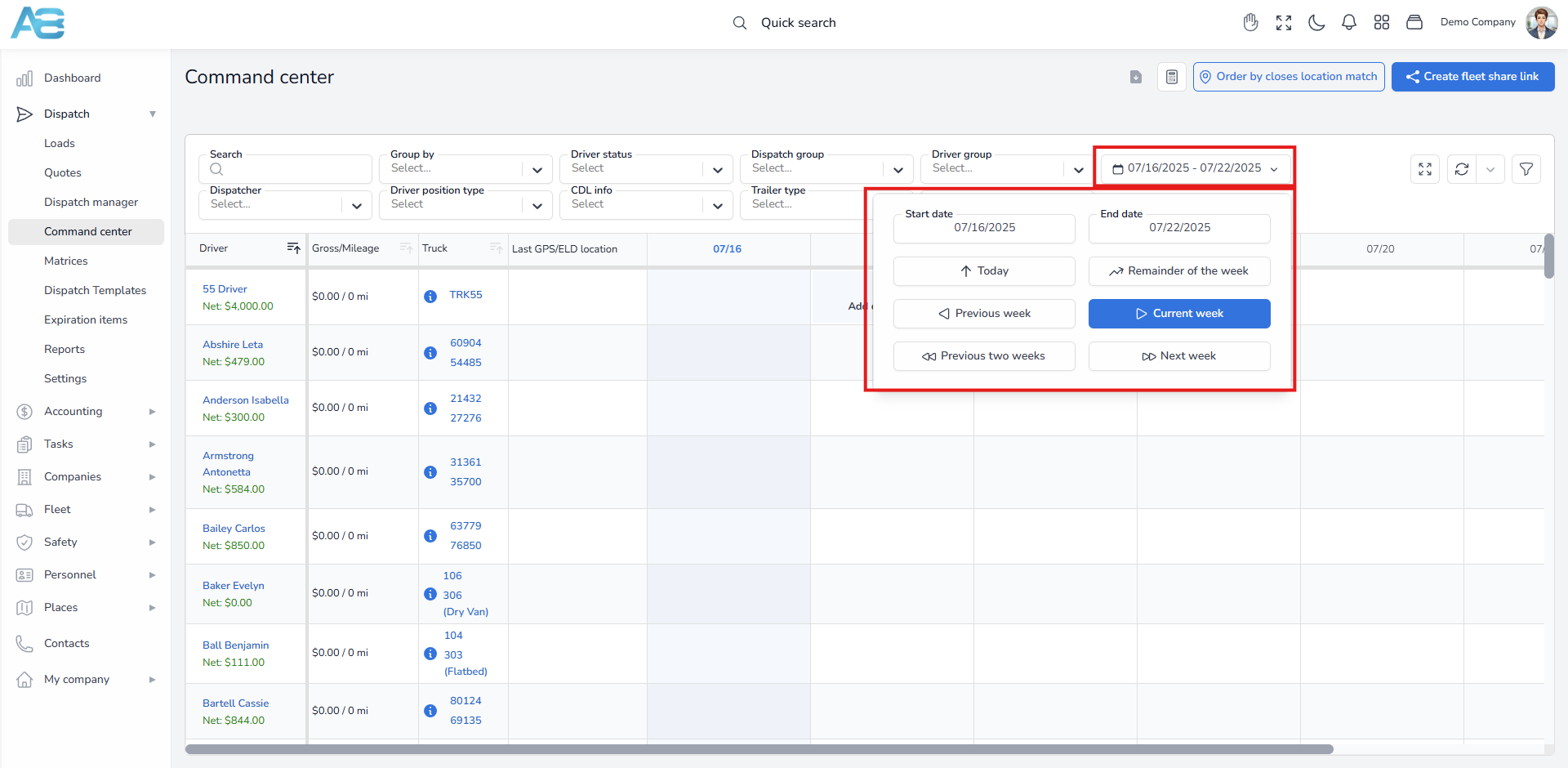Click the hand icon in top bar
Viewport: 1568px width, 768px height.
pyautogui.click(x=1250, y=23)
